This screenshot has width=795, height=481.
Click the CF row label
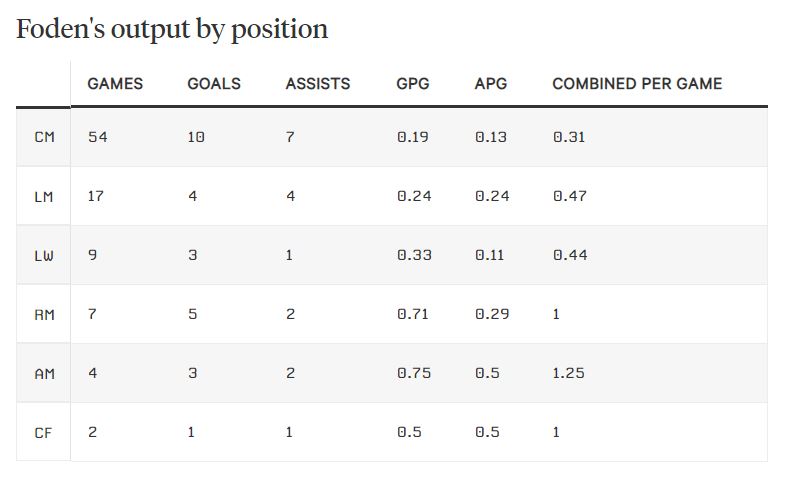tap(44, 432)
